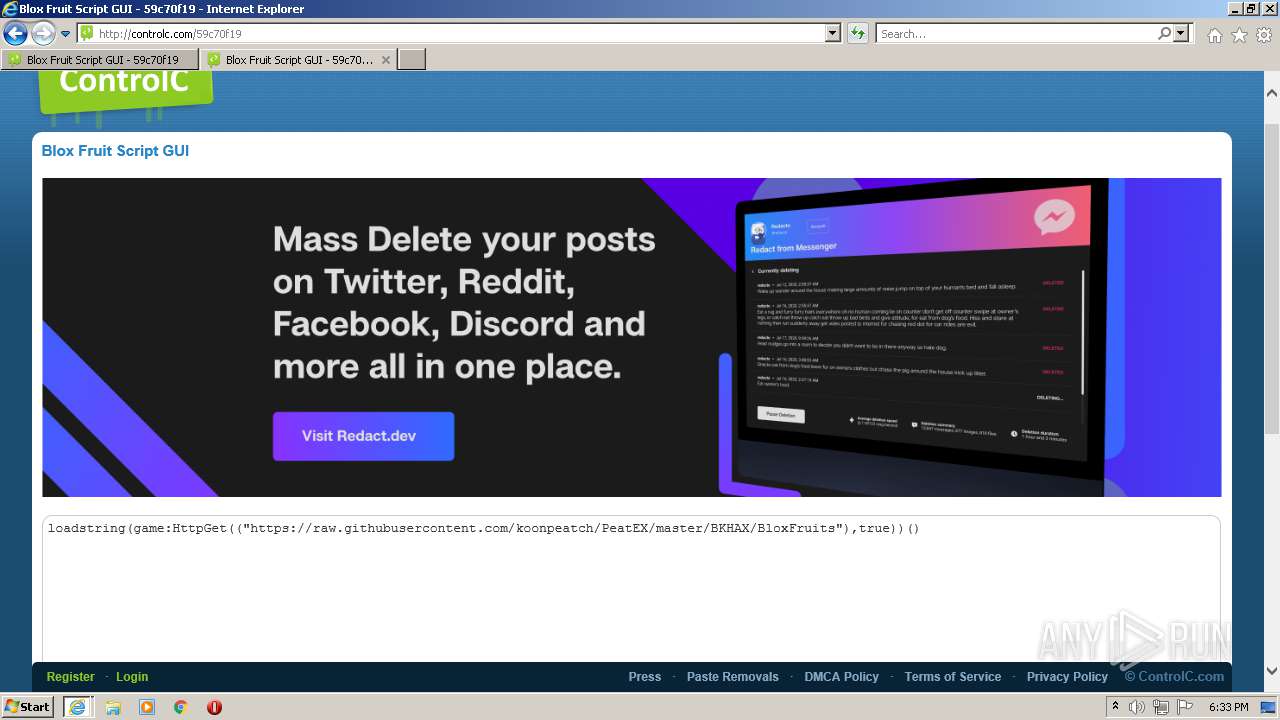The image size is (1280, 720).
Task: Click the Messenger icon in the ad
Action: tap(1054, 216)
